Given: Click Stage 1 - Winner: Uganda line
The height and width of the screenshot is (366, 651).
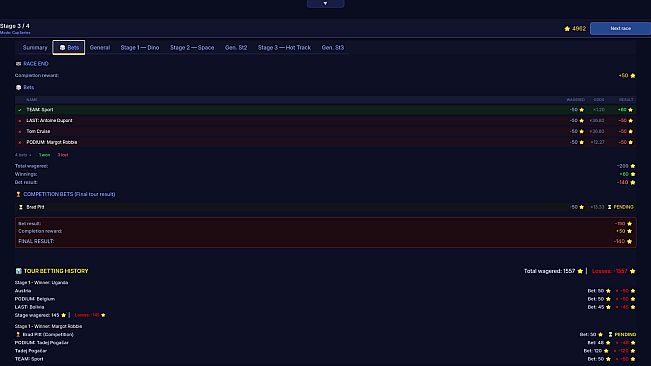Looking at the screenshot, I should (x=42, y=283).
